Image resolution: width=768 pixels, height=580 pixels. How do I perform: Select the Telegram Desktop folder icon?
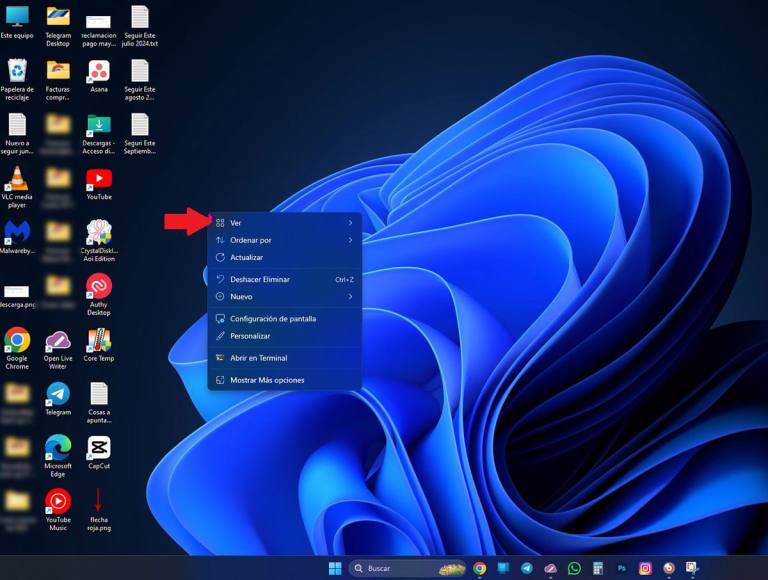[58, 26]
